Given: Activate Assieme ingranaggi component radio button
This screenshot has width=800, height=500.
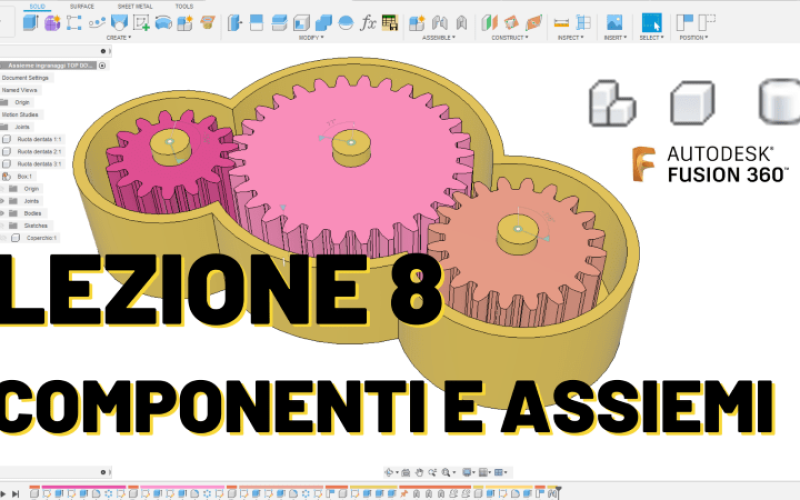Looking at the screenshot, I should point(102,65).
